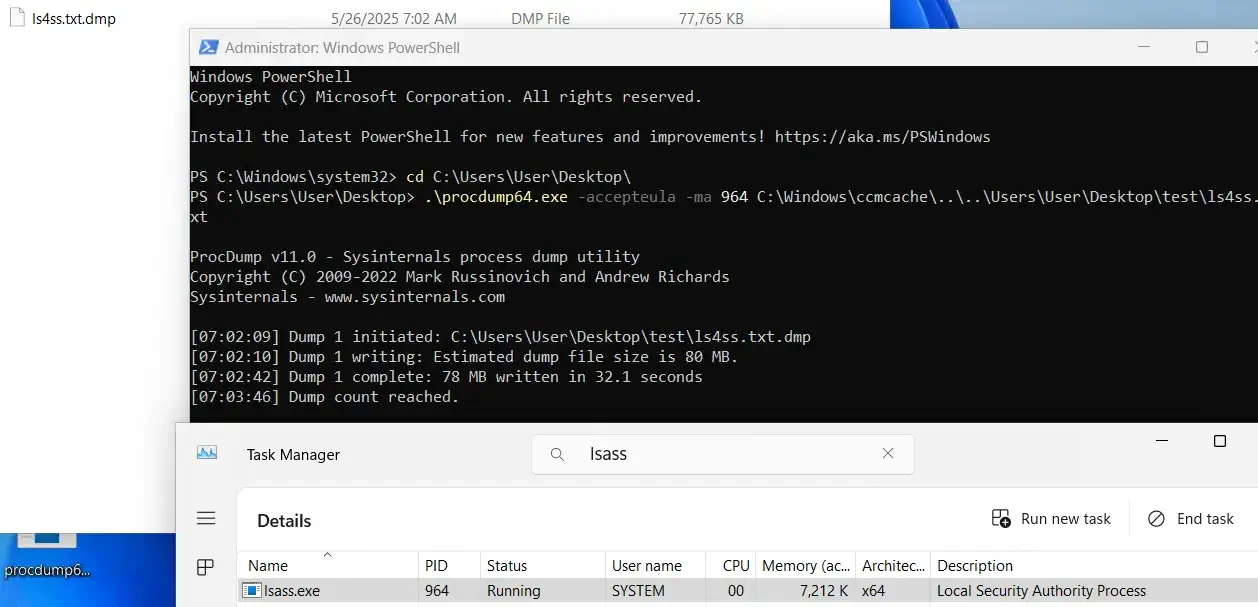Click the Run new task button
The height and width of the screenshot is (607, 1258).
point(1053,518)
